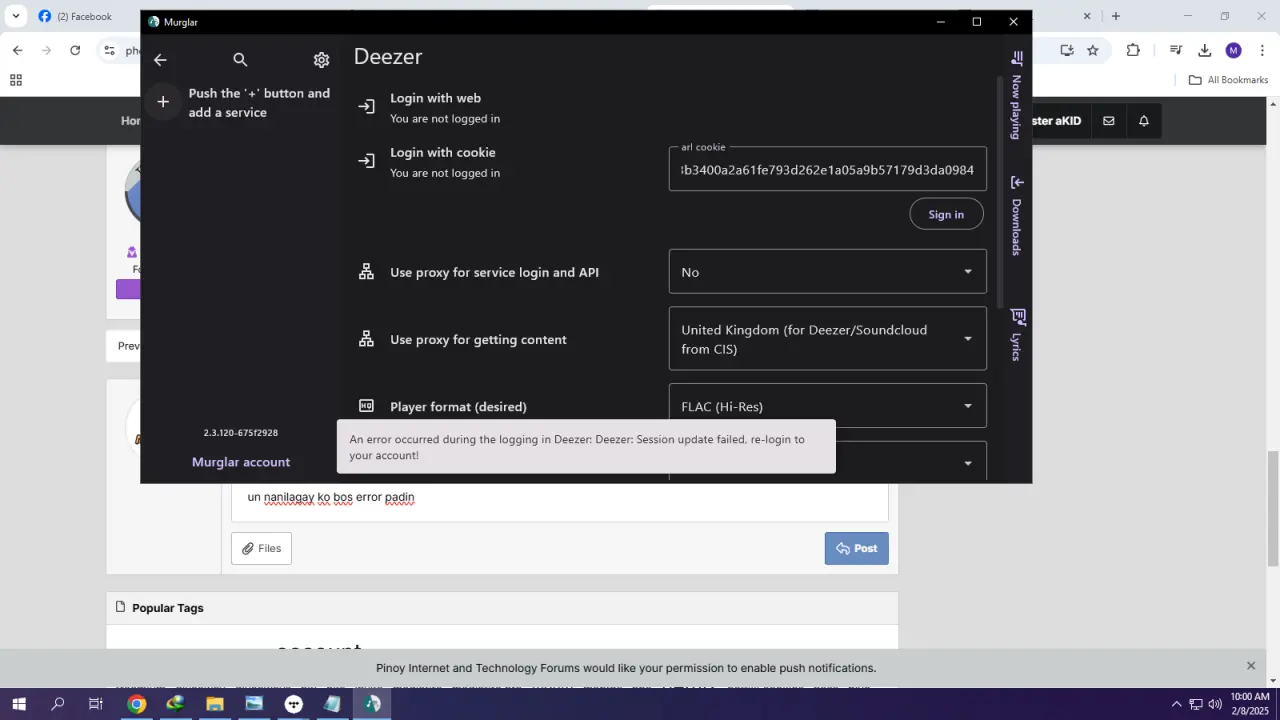This screenshot has height=720, width=1280.
Task: Open a new Chrome tab
Action: tap(1116, 16)
